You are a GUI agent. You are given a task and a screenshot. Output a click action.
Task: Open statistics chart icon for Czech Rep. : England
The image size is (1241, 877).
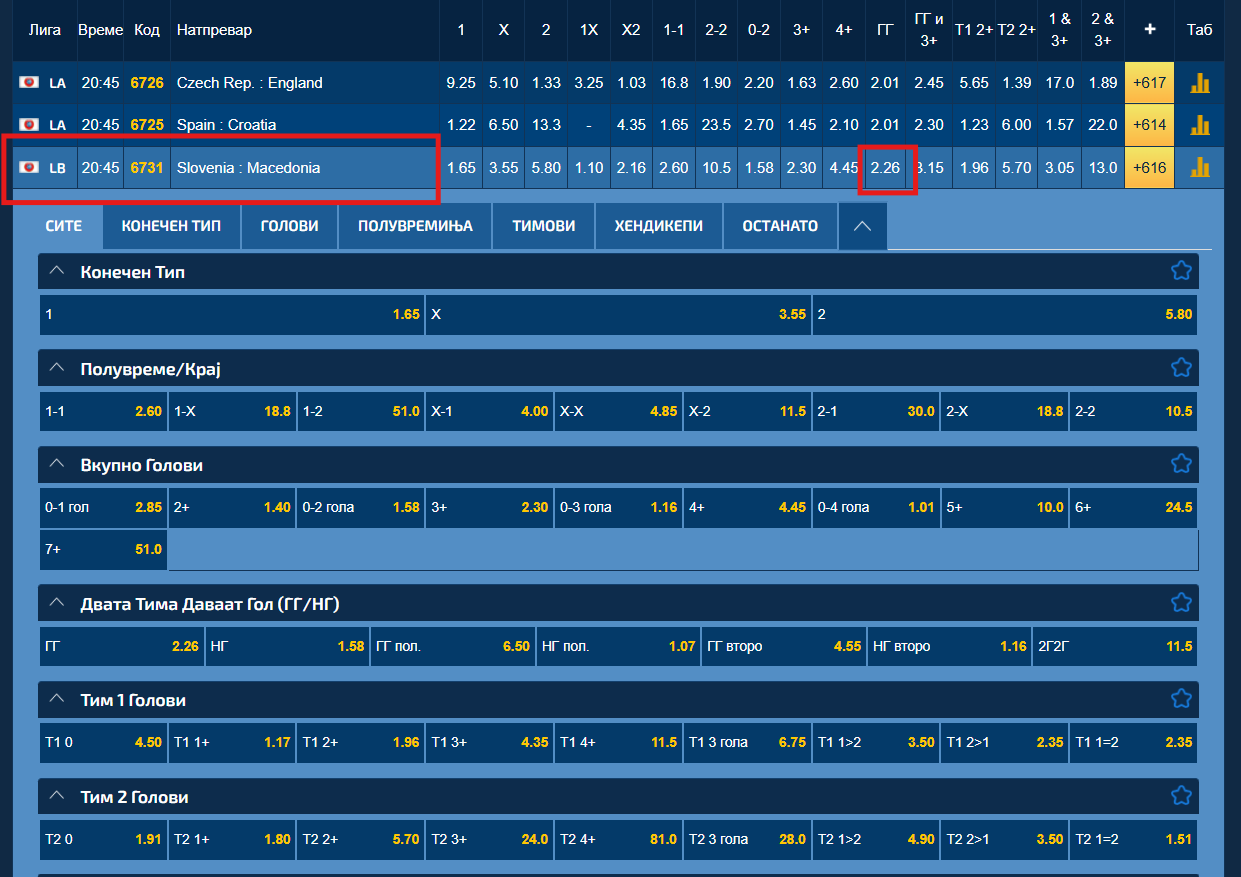1199,83
